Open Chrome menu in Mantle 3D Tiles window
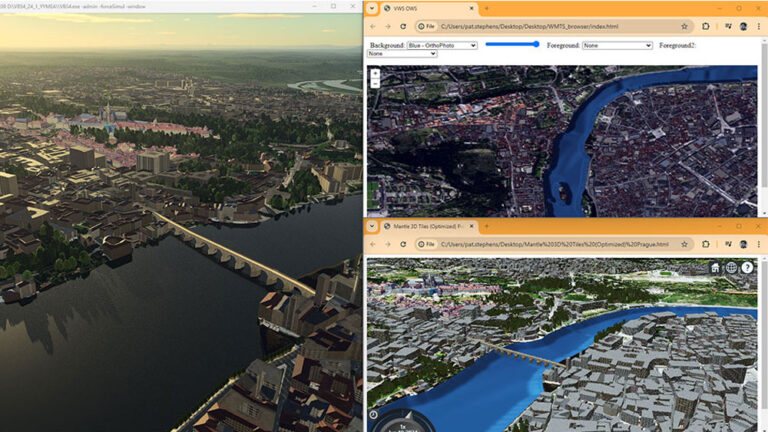The image size is (768, 432). click(x=761, y=244)
